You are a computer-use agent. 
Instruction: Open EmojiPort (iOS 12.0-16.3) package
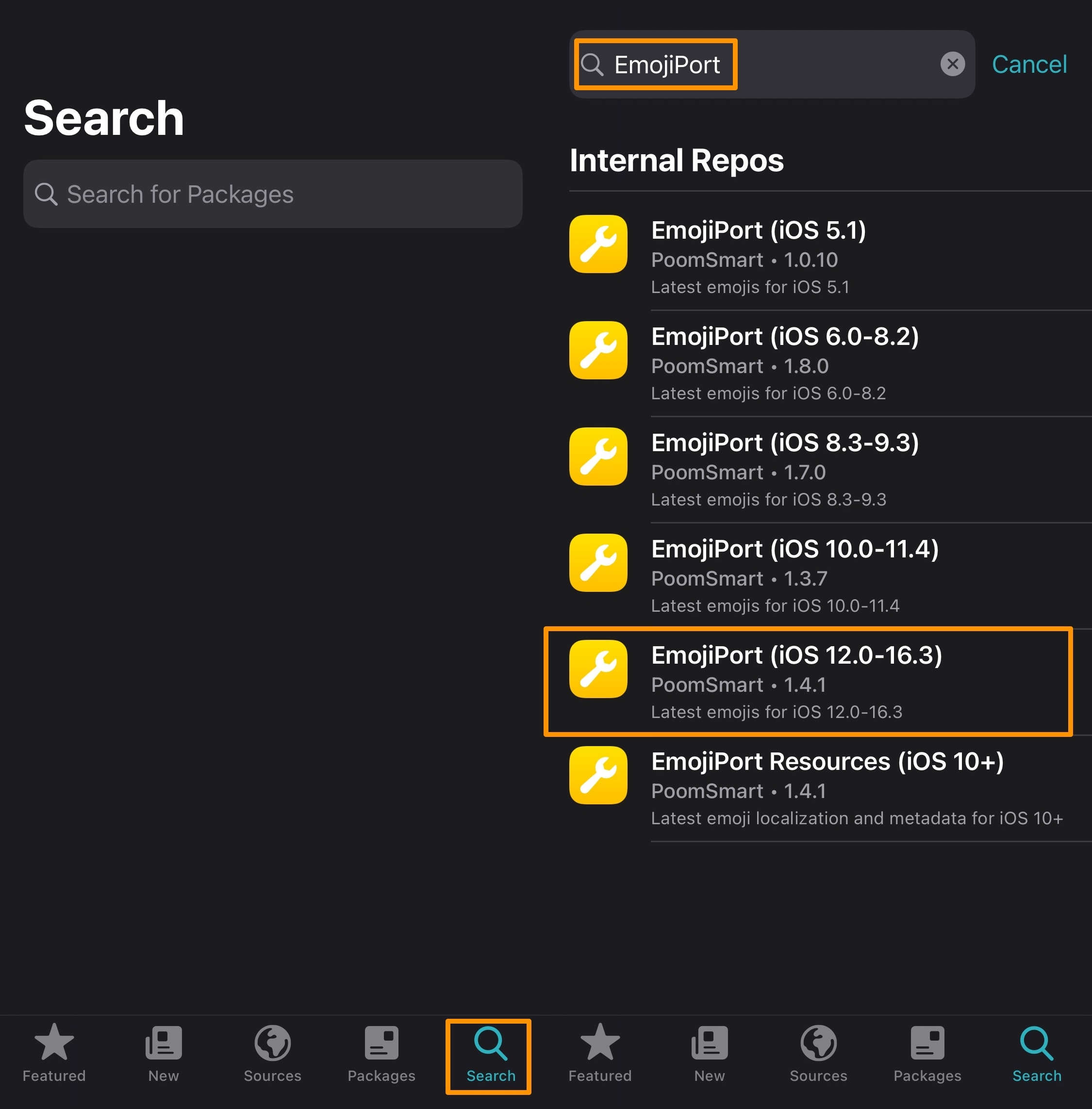[x=830, y=681]
